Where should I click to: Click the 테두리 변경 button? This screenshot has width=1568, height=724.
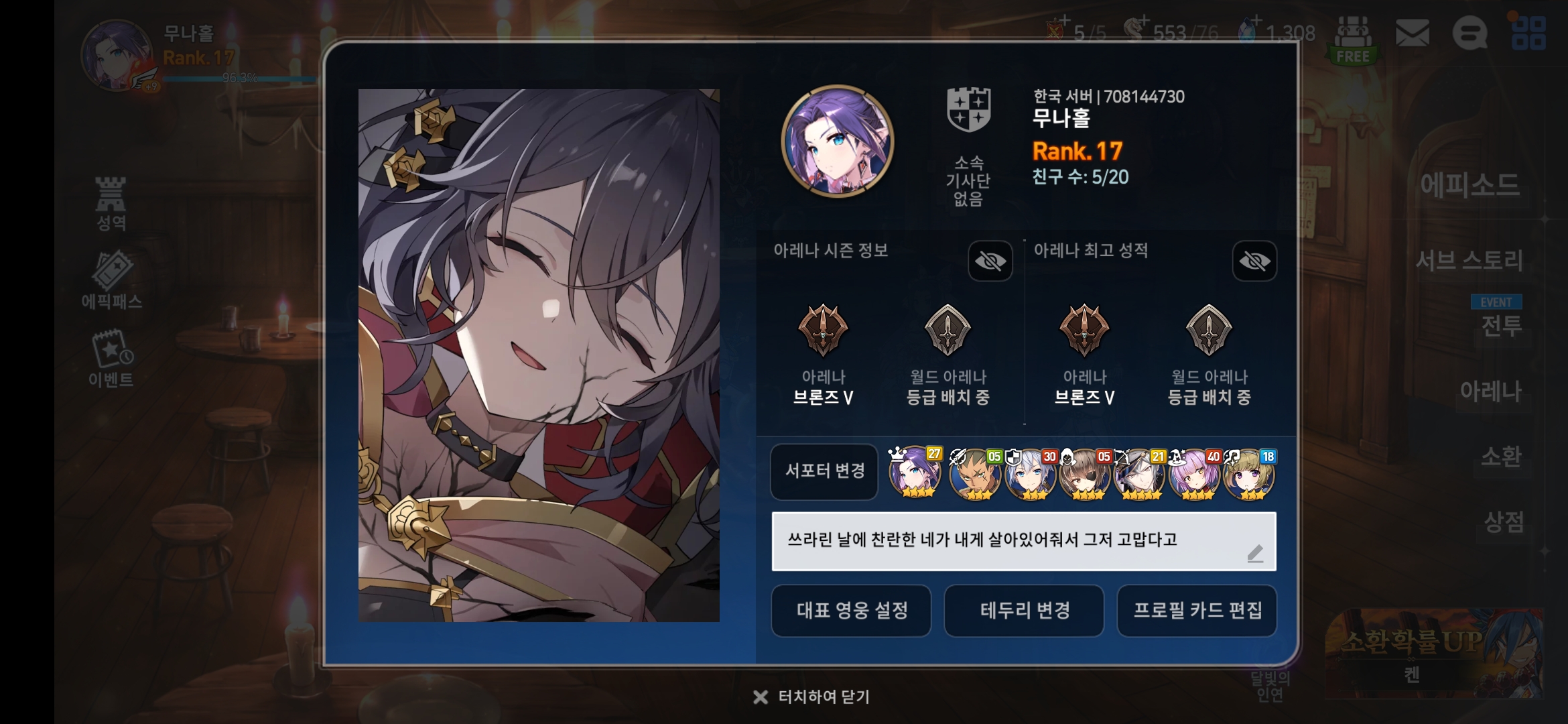(1024, 611)
